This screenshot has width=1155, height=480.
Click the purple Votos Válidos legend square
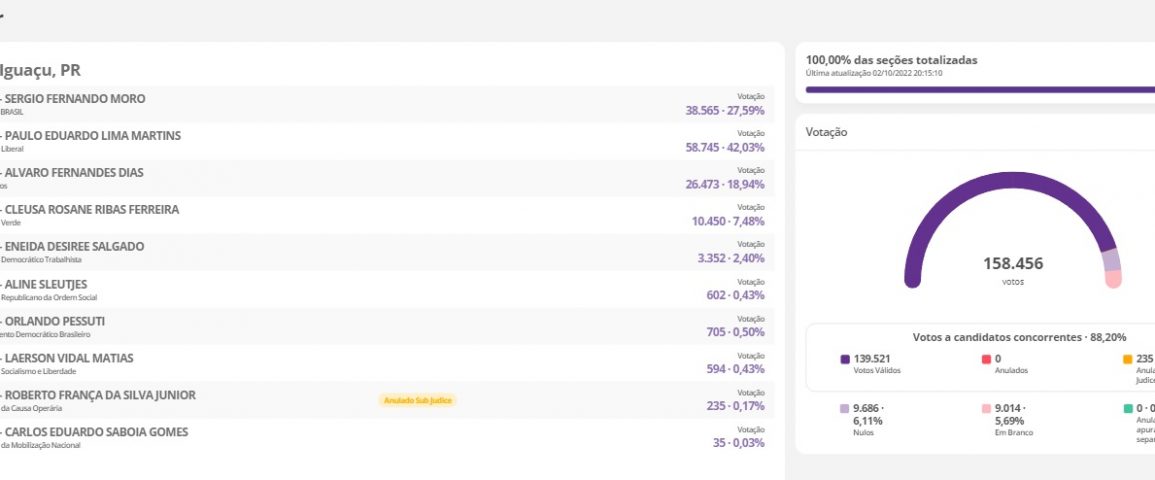click(x=845, y=359)
